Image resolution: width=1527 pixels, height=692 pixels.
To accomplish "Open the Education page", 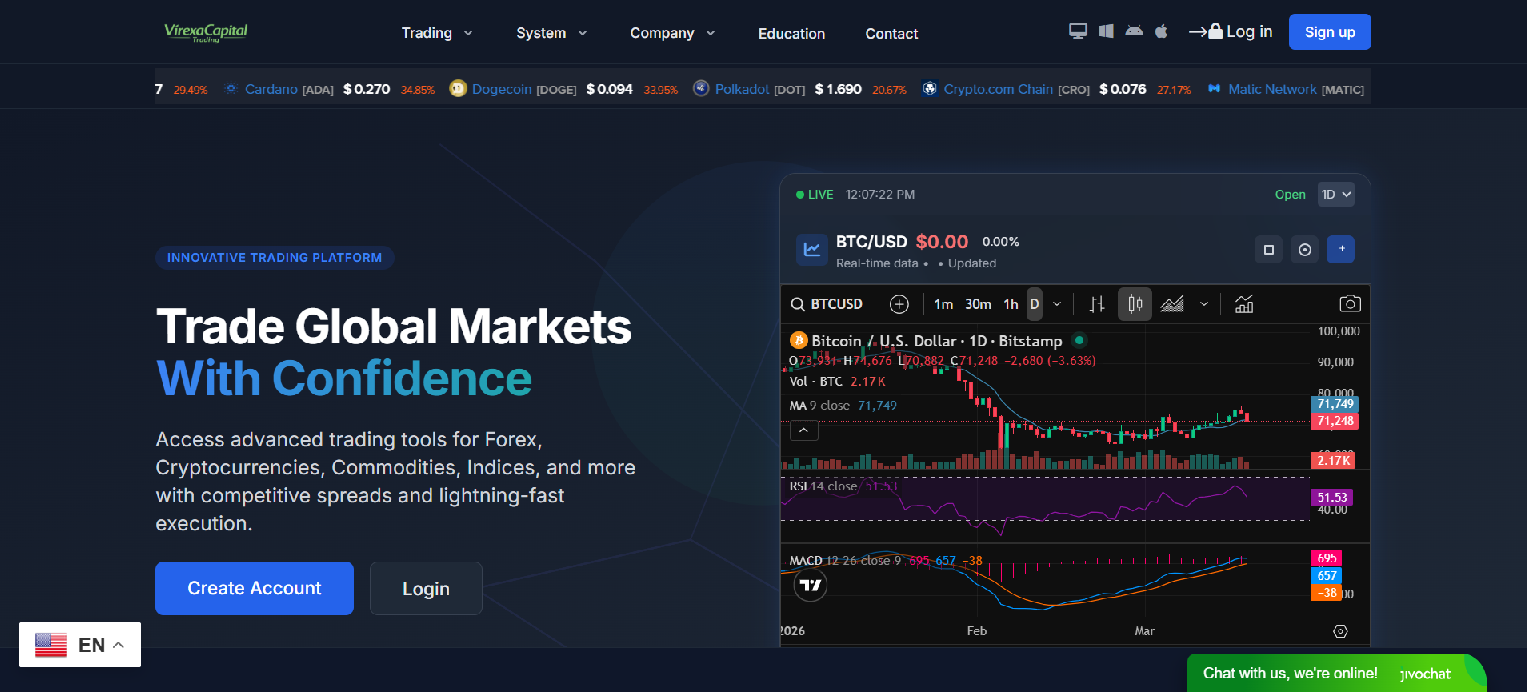I will point(791,33).
